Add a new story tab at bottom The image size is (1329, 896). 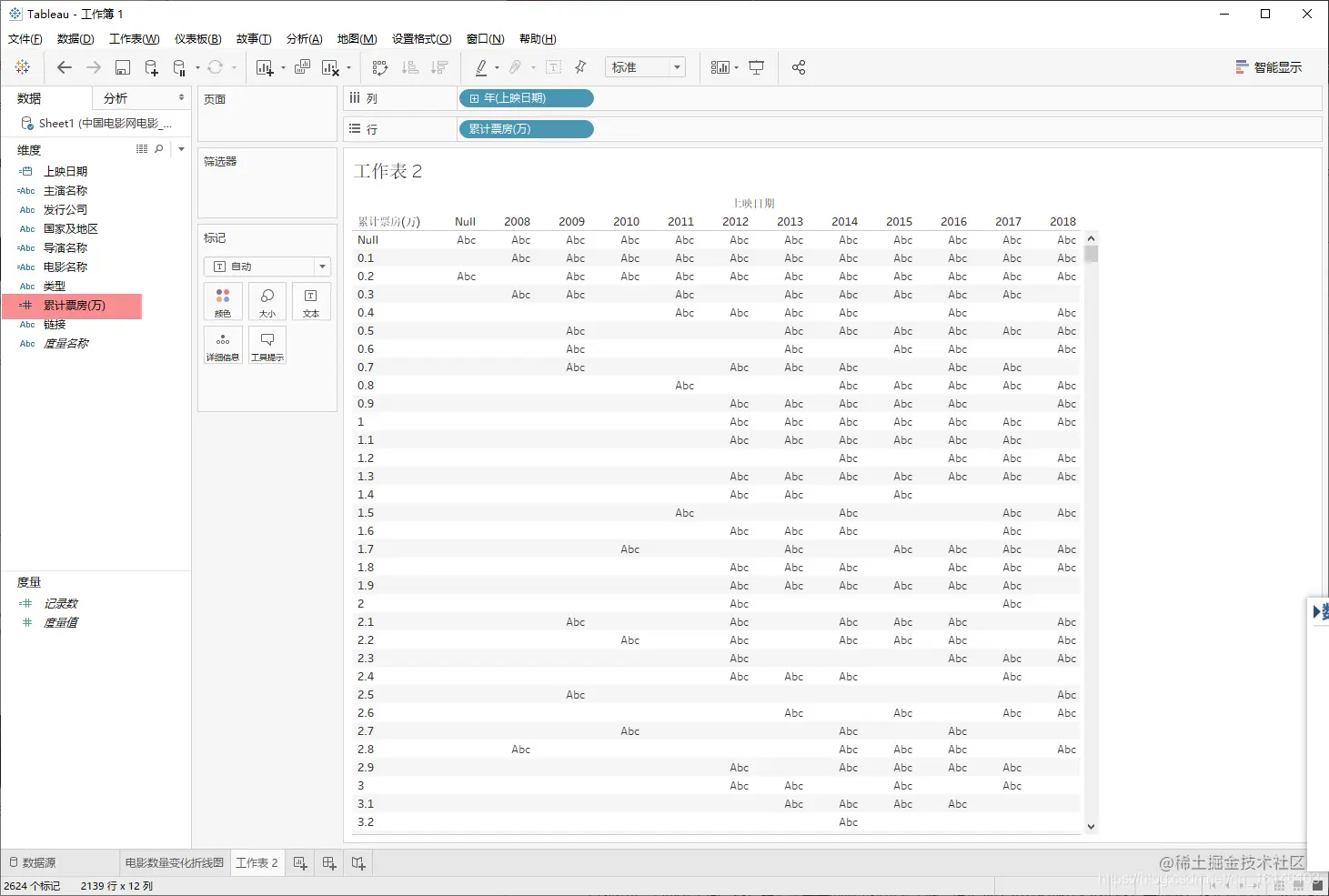358,862
